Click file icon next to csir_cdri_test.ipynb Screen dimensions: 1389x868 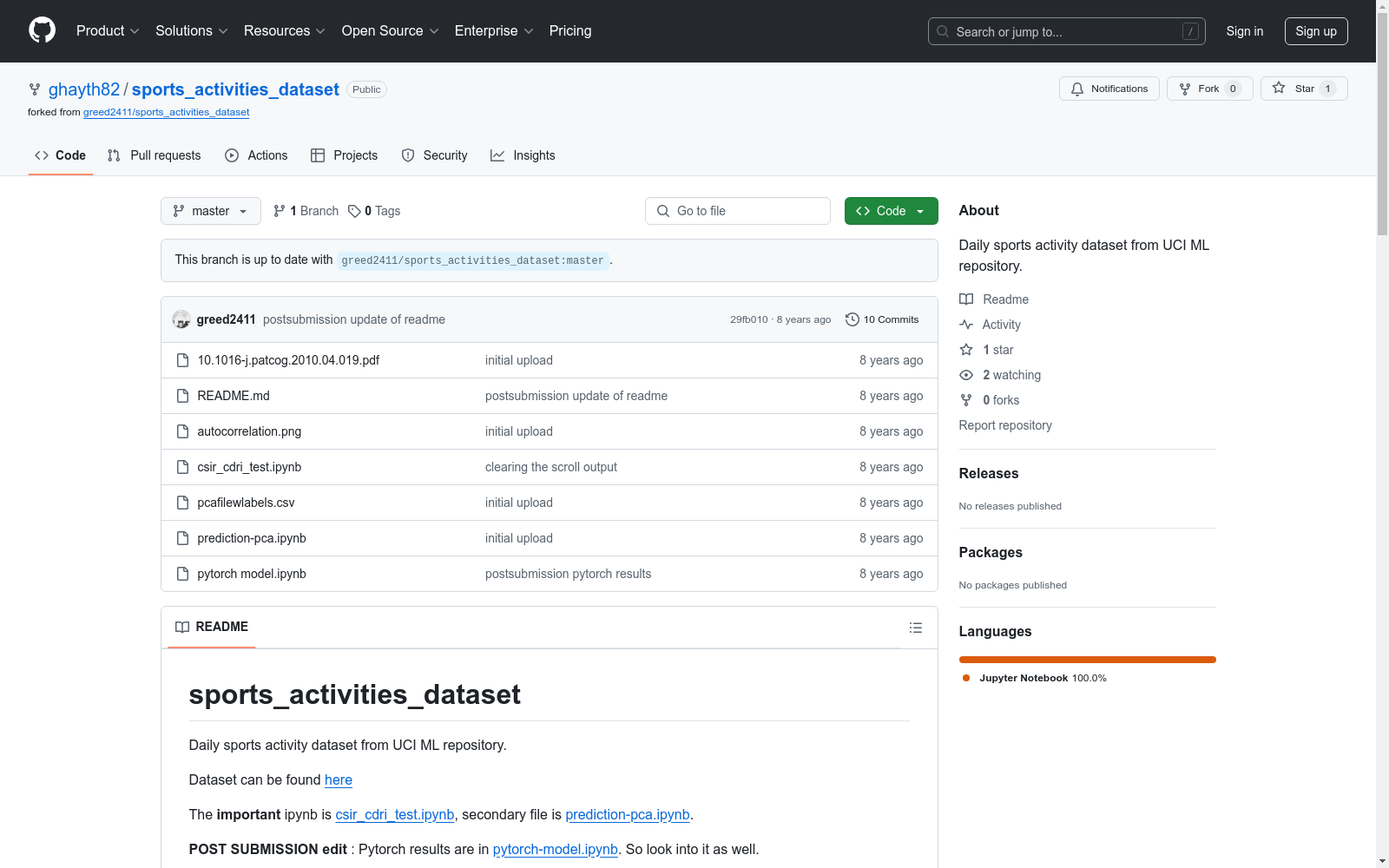[x=182, y=467]
